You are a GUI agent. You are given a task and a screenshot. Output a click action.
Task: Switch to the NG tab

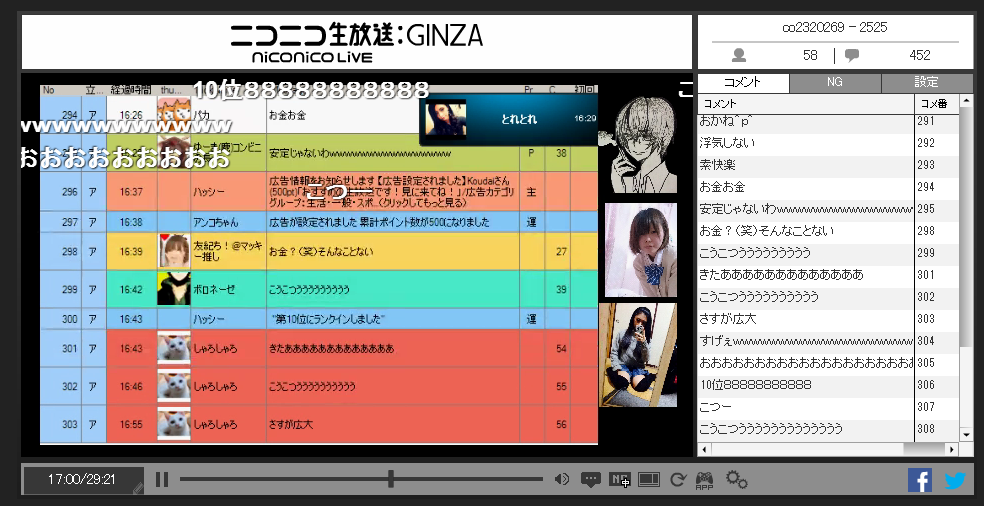click(x=835, y=82)
